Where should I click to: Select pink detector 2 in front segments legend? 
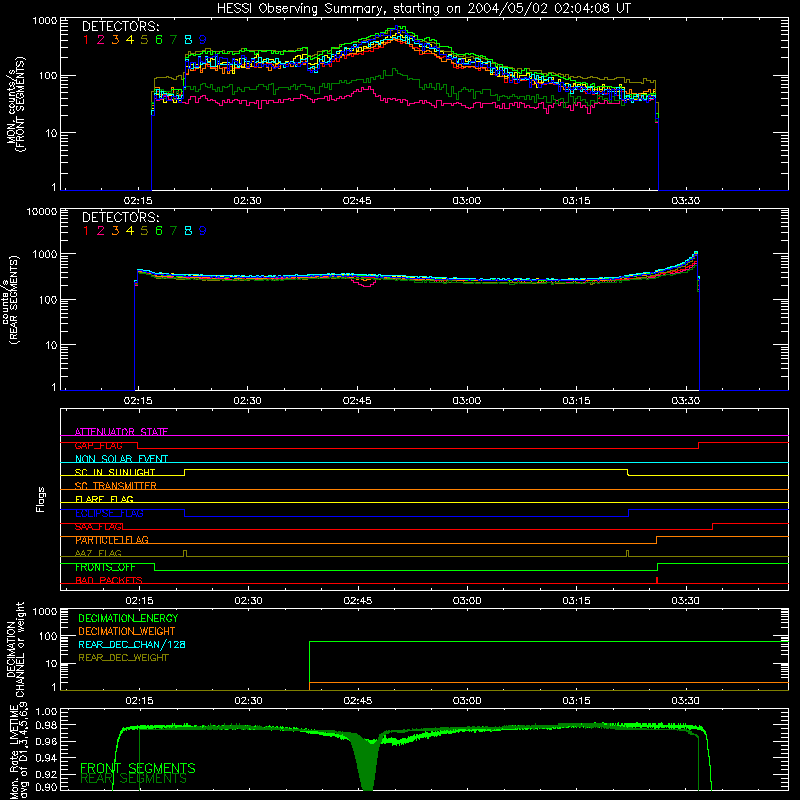click(x=101, y=40)
